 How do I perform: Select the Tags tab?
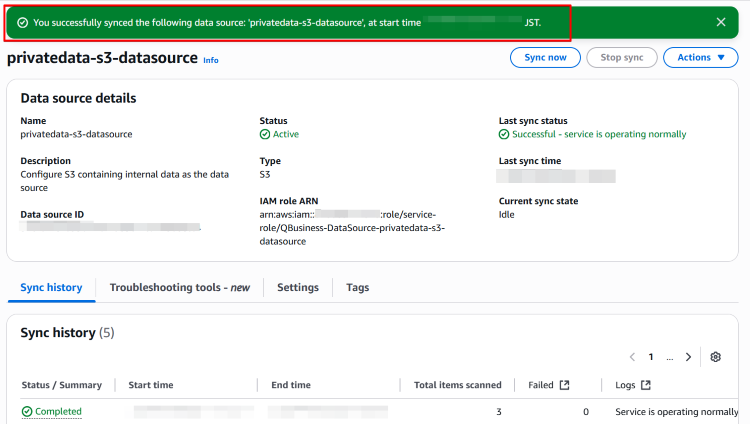coord(357,288)
